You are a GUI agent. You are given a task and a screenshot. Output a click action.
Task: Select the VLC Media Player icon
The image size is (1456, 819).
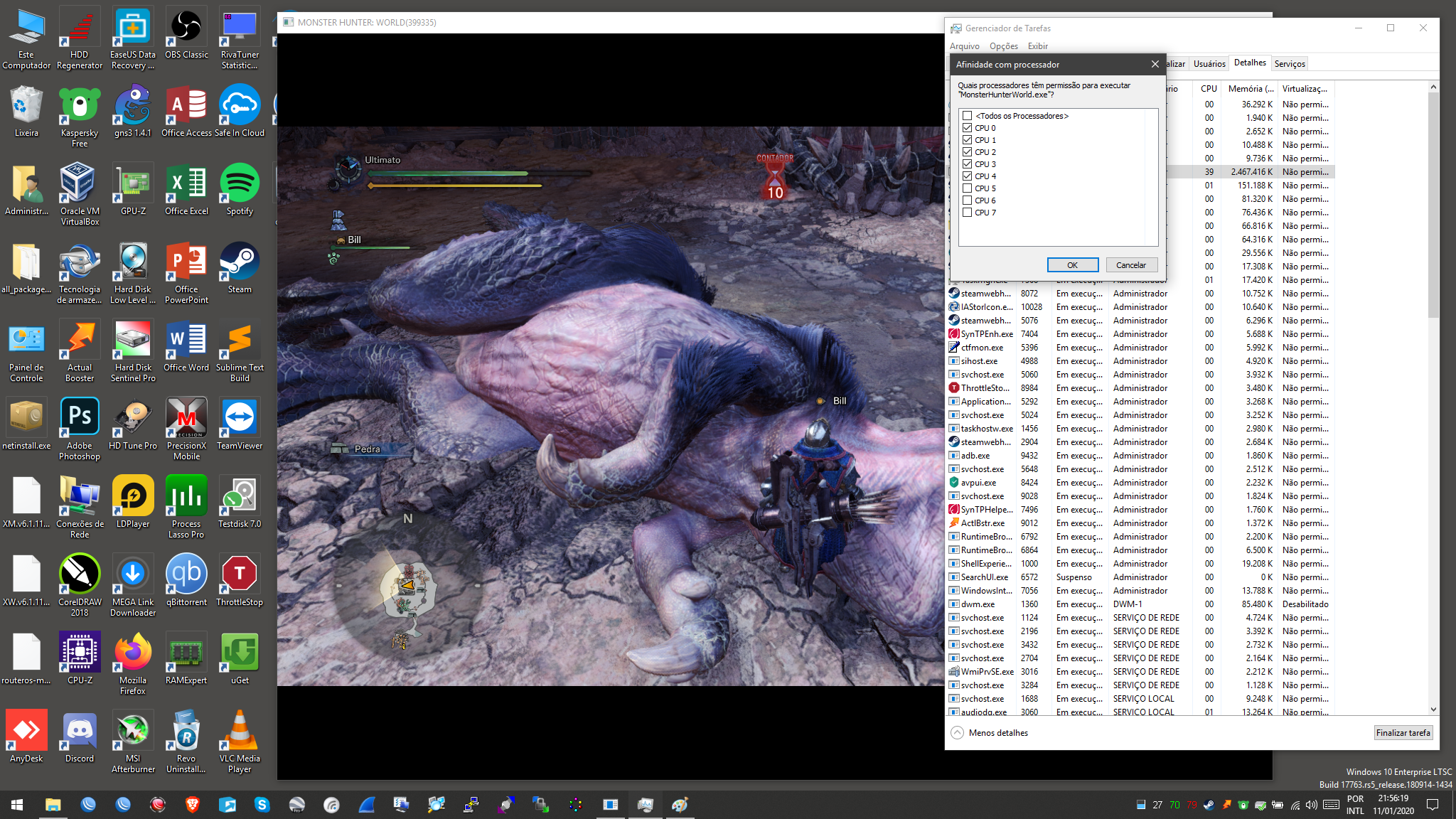coord(240,743)
